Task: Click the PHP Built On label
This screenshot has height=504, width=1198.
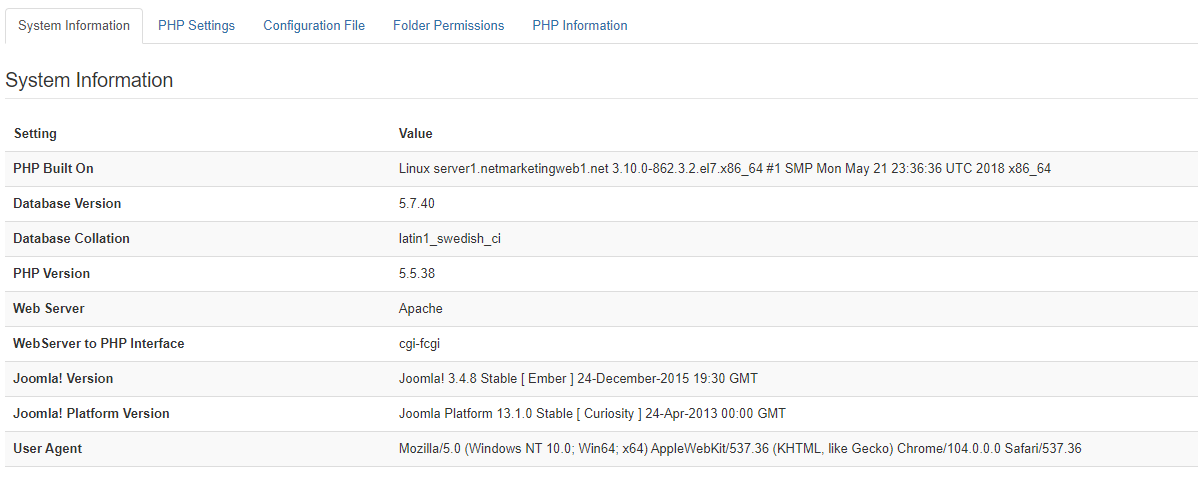Action: pyautogui.click(x=53, y=169)
